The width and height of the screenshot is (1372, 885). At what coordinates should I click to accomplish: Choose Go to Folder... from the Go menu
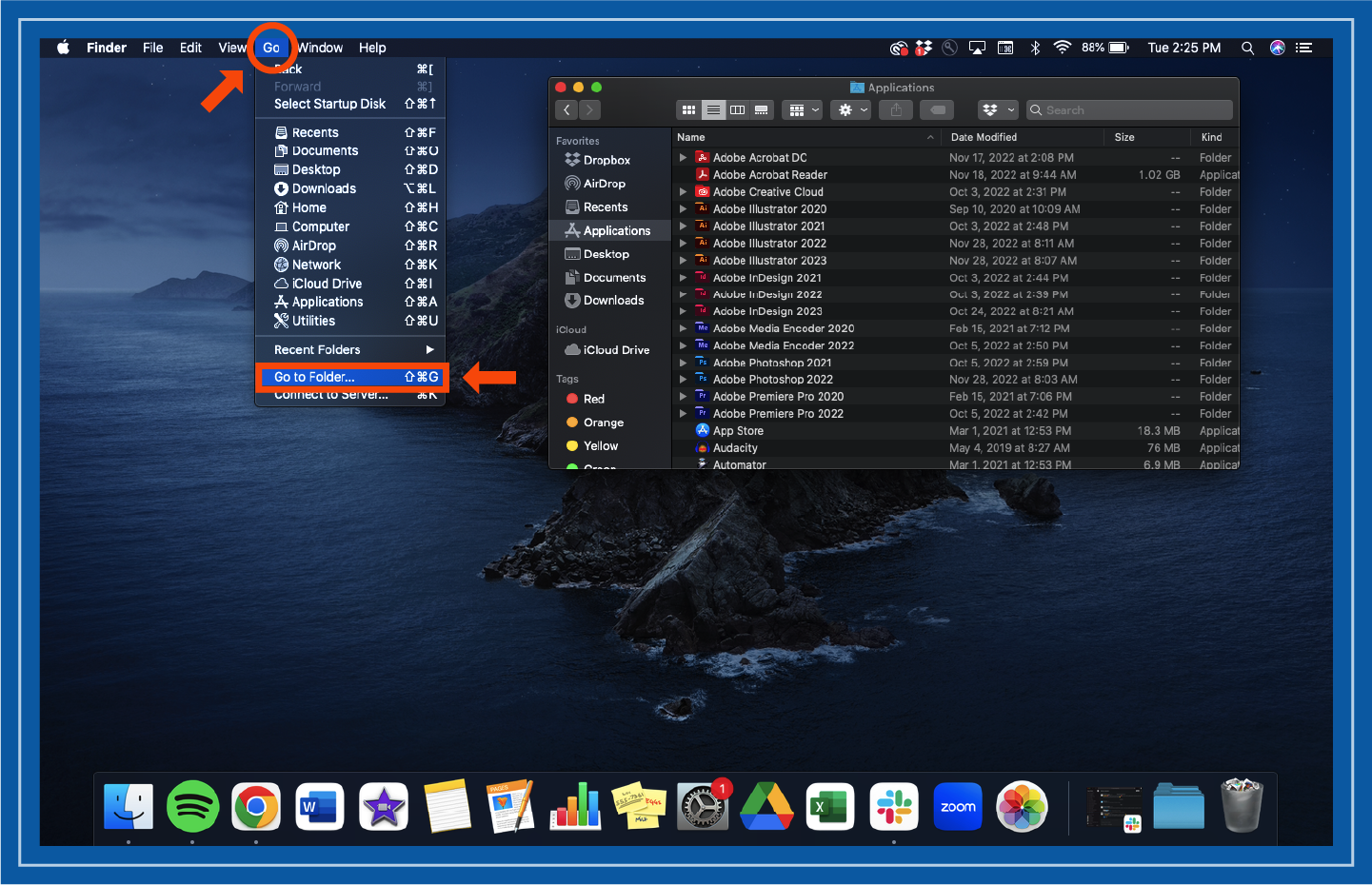coord(350,378)
